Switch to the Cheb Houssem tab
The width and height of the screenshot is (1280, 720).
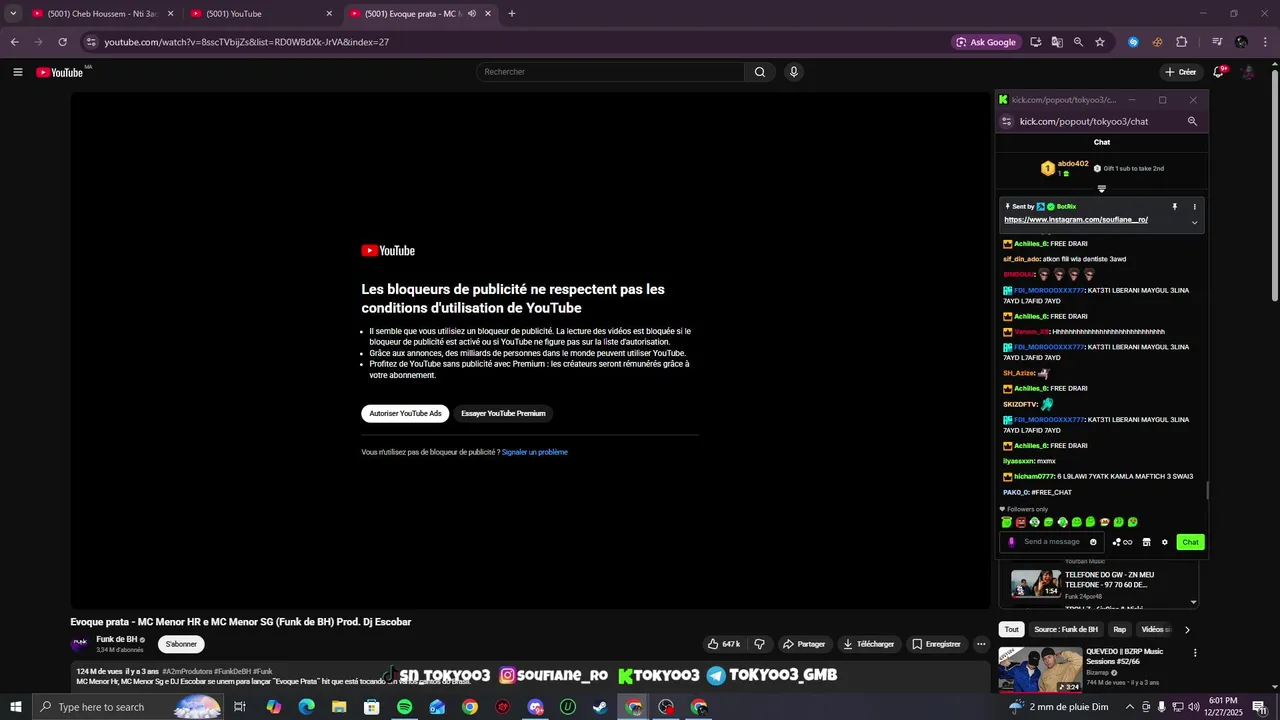[102, 14]
